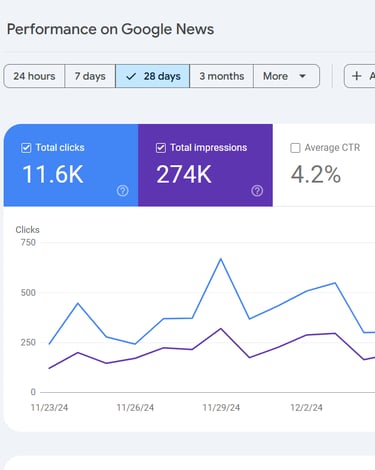
Task: Uncheck the Total impressions checkbox
Action: 161,148
